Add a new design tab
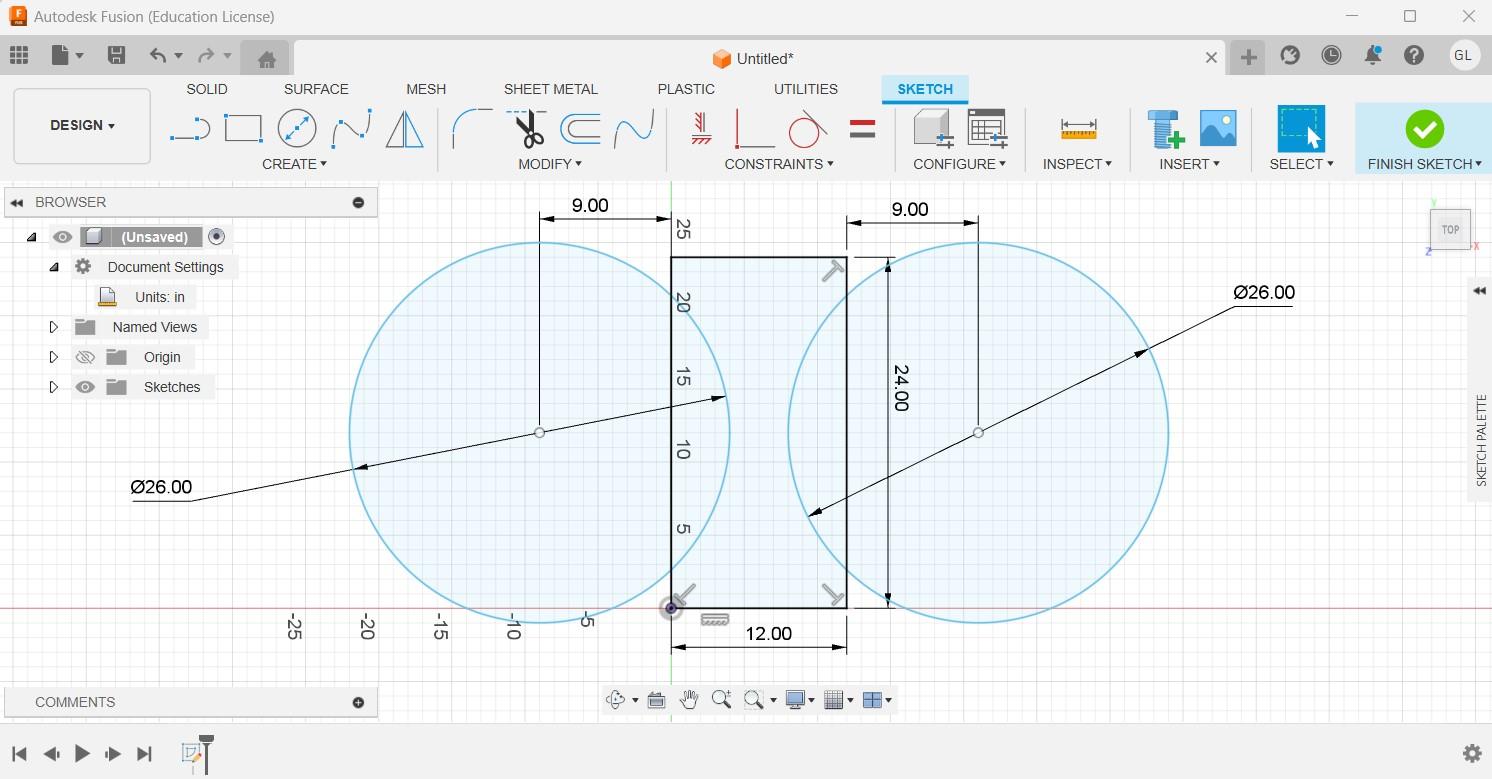Viewport: 1492px width, 779px height. tap(1248, 58)
